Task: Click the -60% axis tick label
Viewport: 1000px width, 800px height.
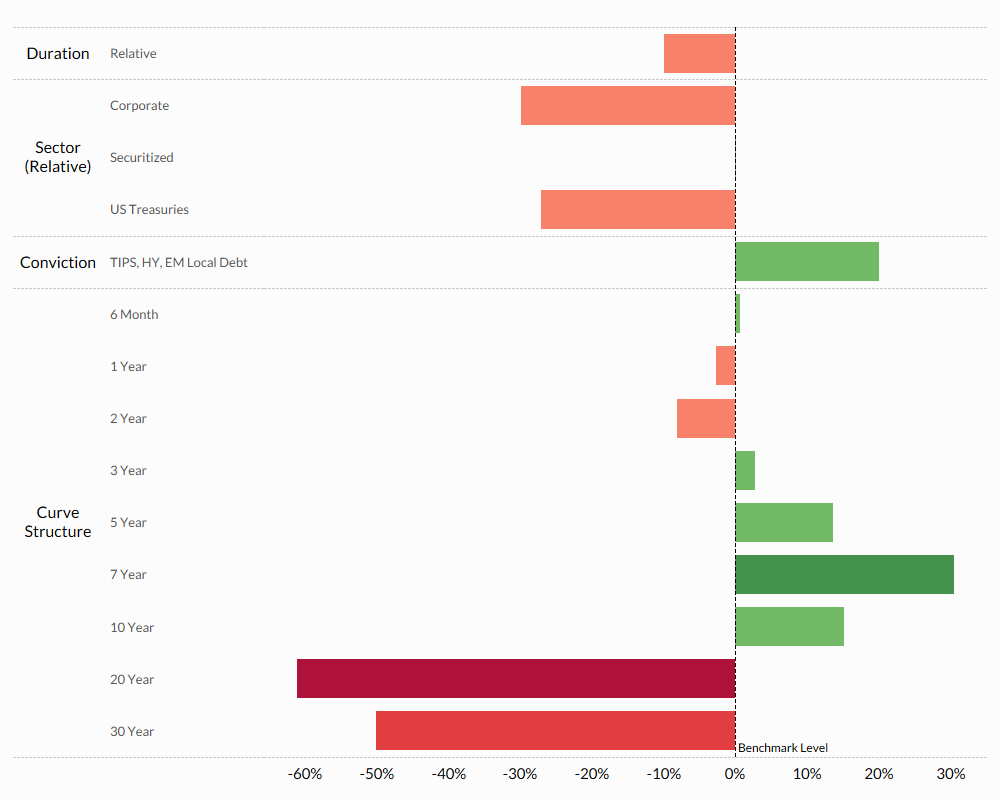Action: (304, 774)
